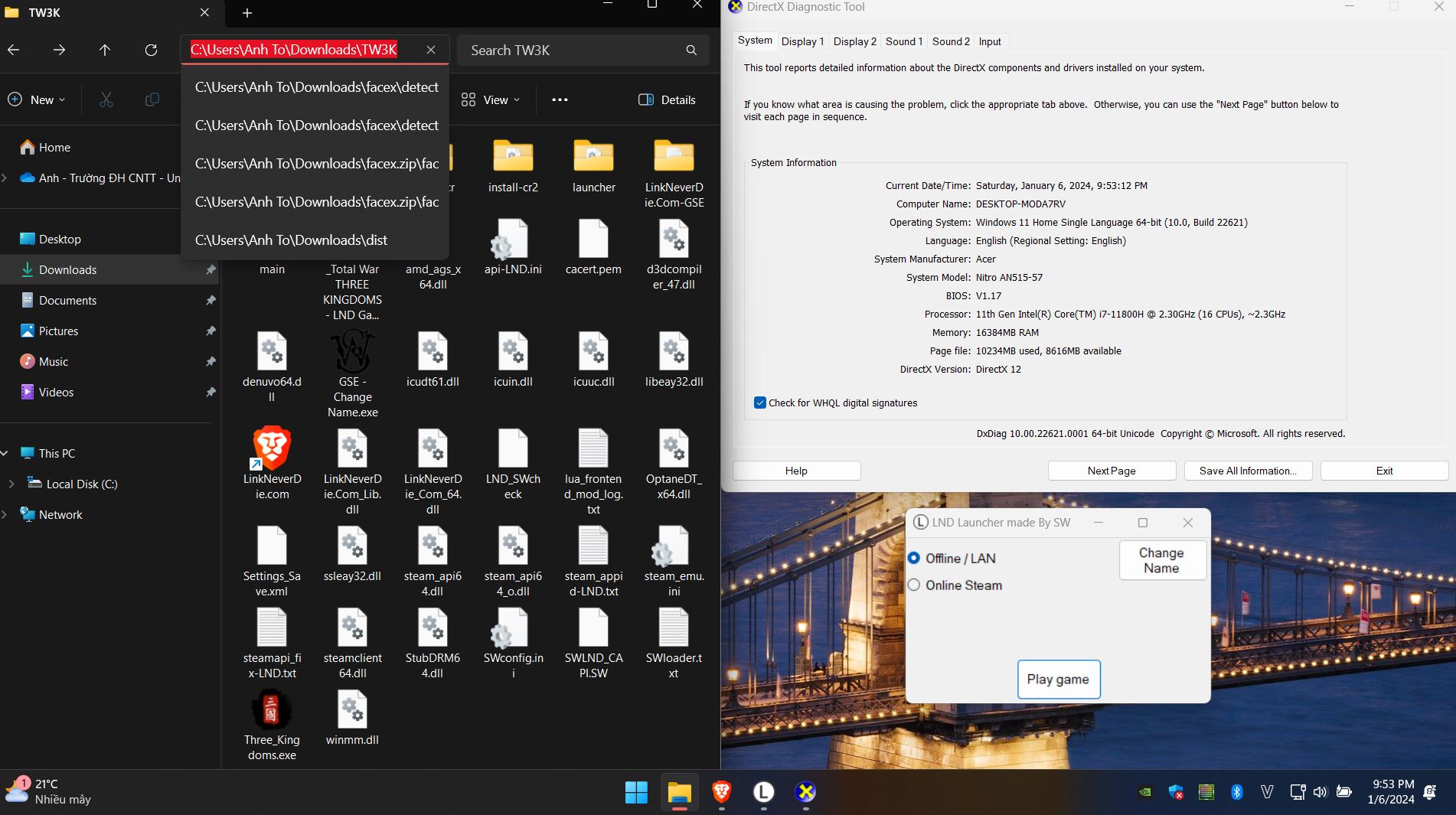1456x815 pixels.
Task: Select the Online Steam radio option
Action: coord(914,585)
